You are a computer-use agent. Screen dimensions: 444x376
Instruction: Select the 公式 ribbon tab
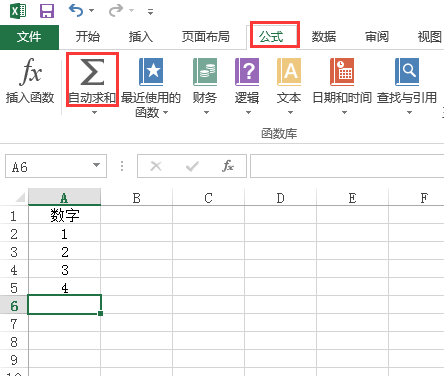(x=271, y=37)
